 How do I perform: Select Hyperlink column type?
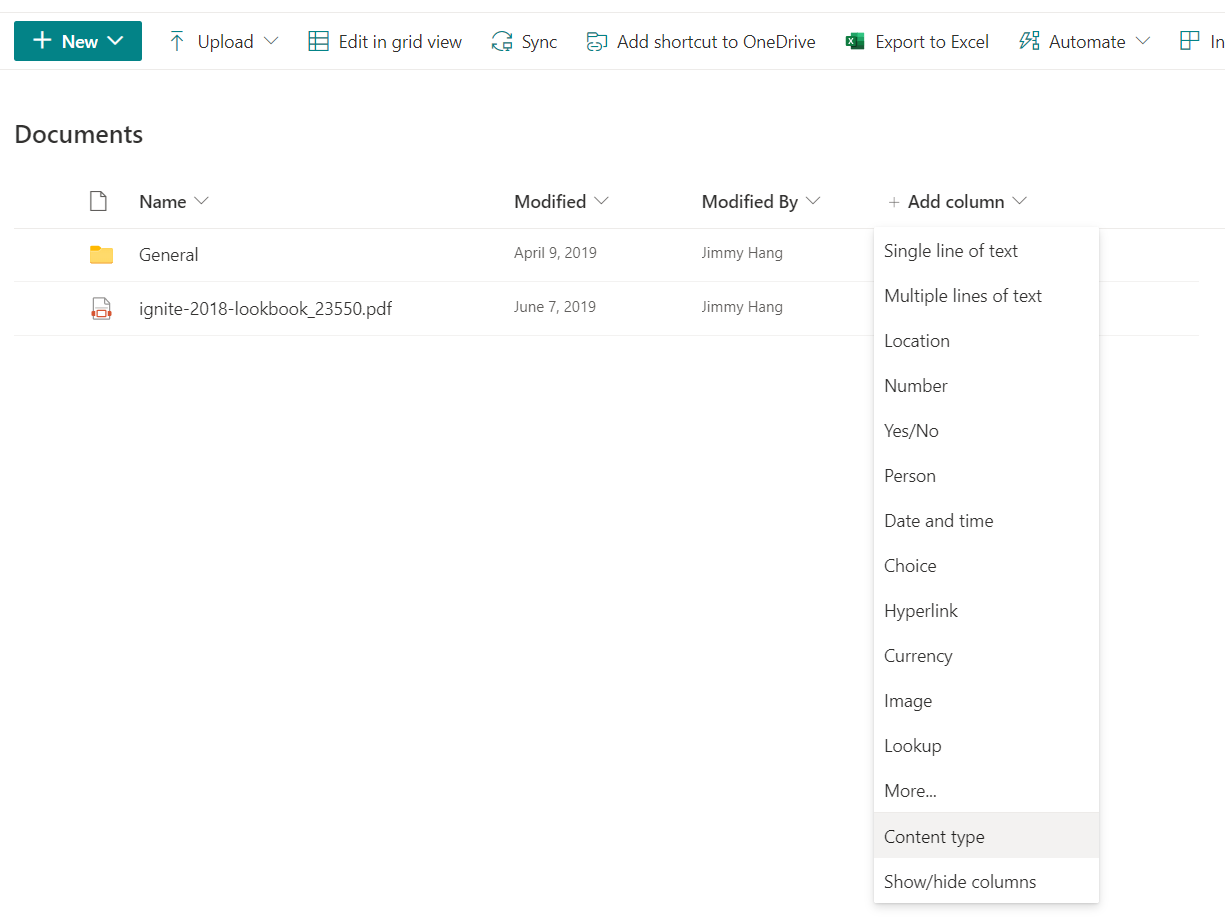click(x=986, y=611)
